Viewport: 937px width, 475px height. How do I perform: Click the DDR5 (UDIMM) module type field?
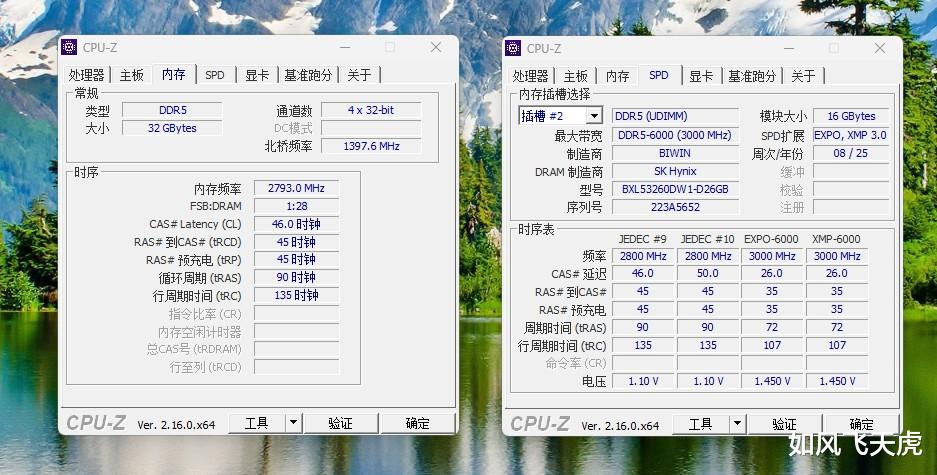pos(675,116)
